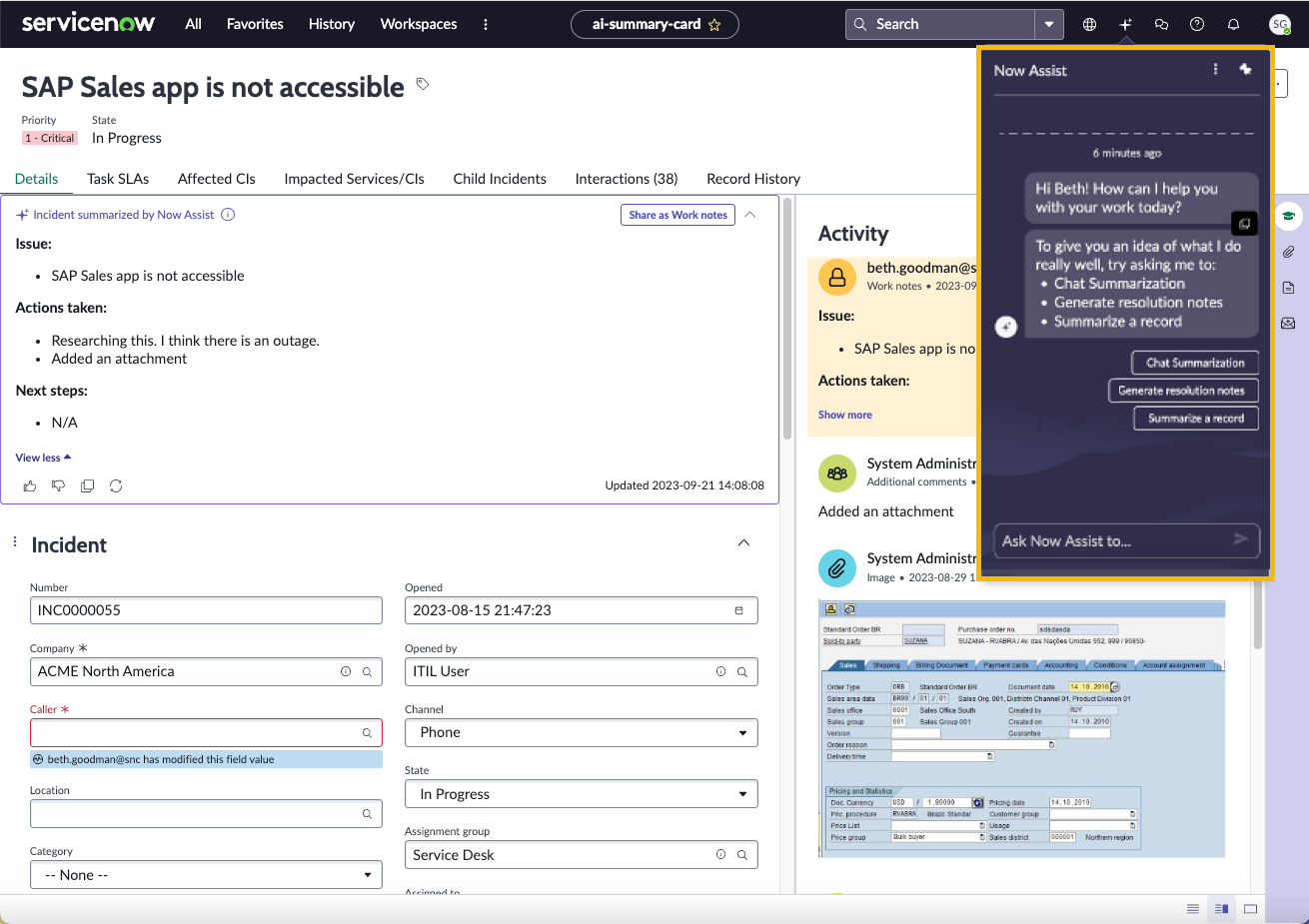Toggle the Now Assist sparkle icon in header
1309x924 pixels.
click(1126, 24)
